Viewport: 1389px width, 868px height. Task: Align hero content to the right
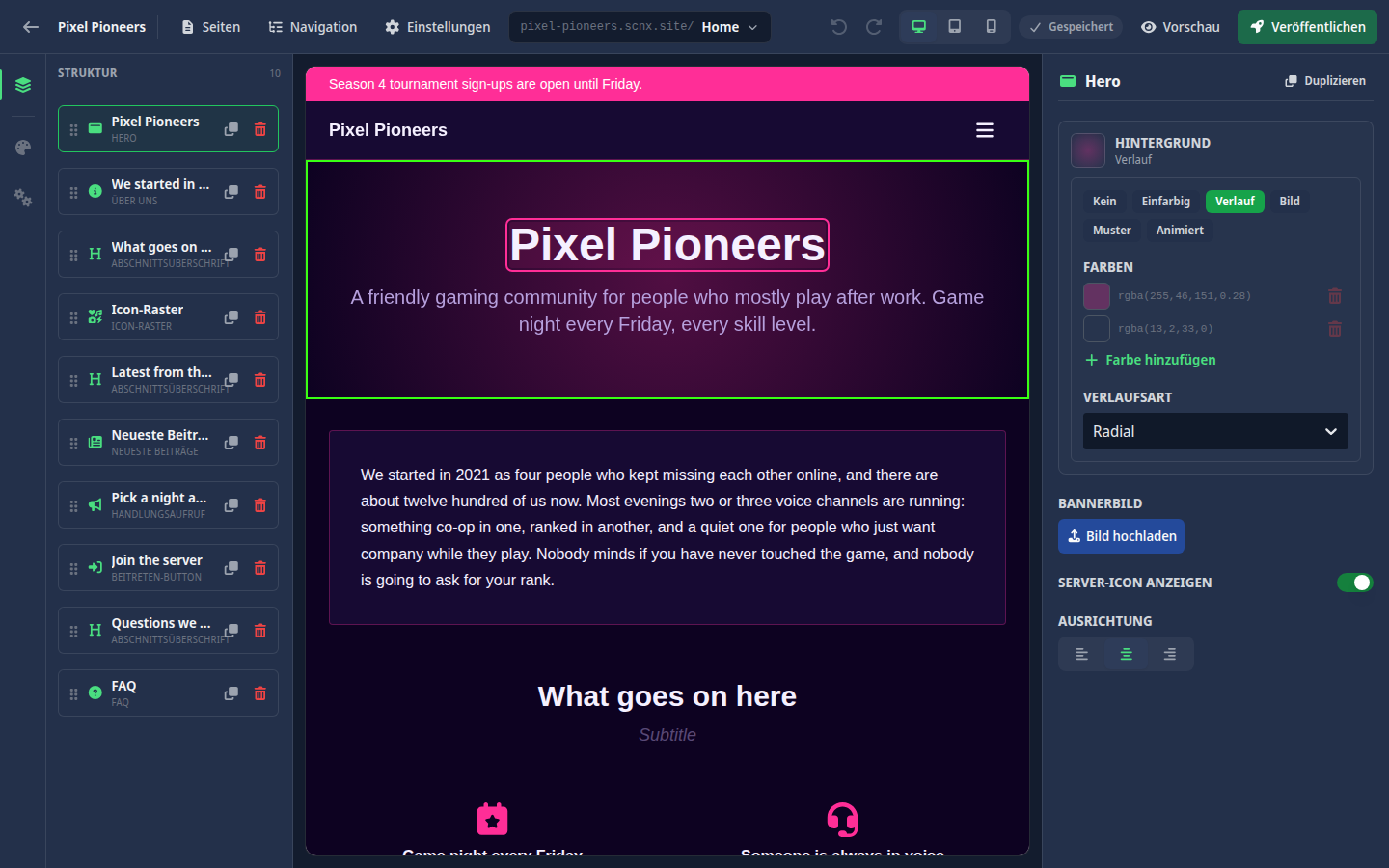(x=1170, y=654)
